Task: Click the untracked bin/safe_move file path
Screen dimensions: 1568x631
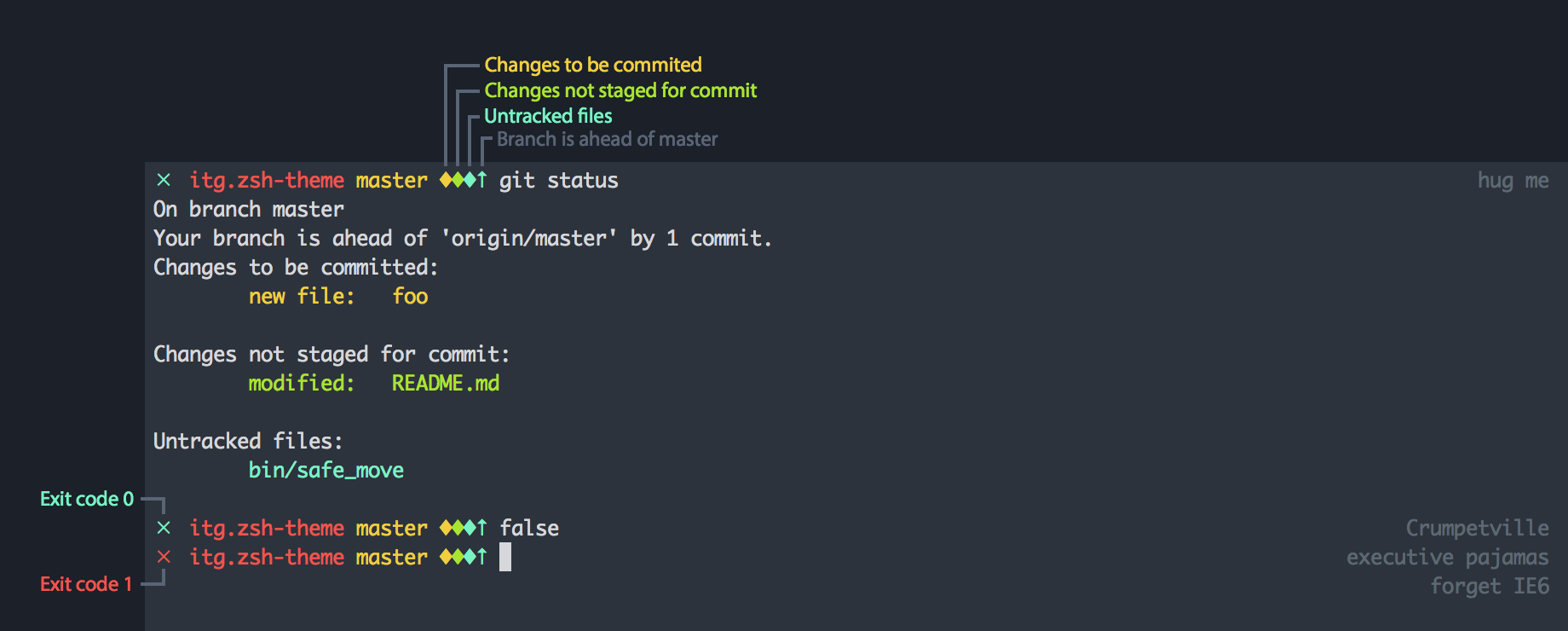Action: tap(326, 470)
